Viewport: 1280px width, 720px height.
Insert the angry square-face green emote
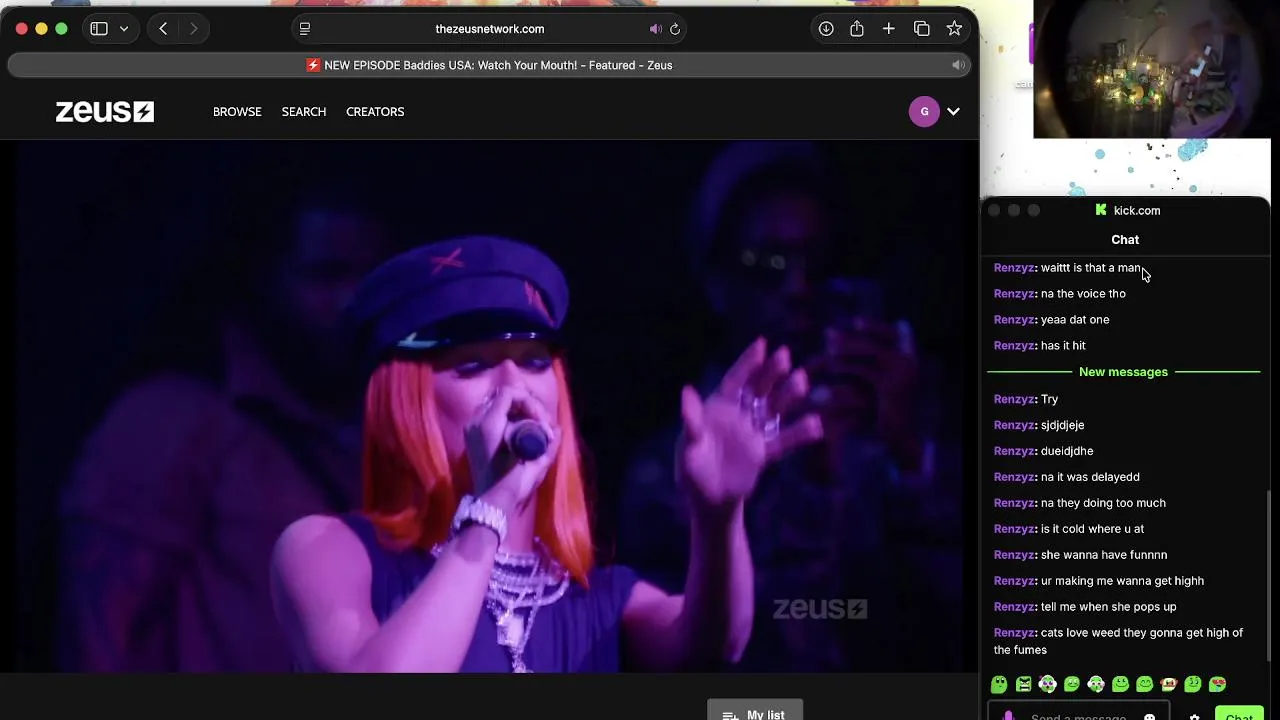click(1023, 684)
